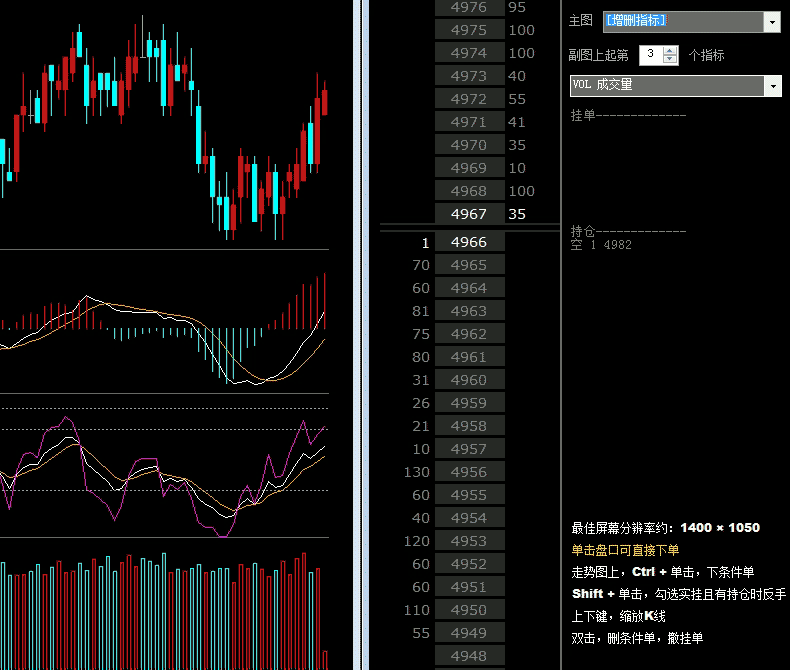The width and height of the screenshot is (790, 670).
Task: Click ask volume 35 beside 4967
Action: 517,214
